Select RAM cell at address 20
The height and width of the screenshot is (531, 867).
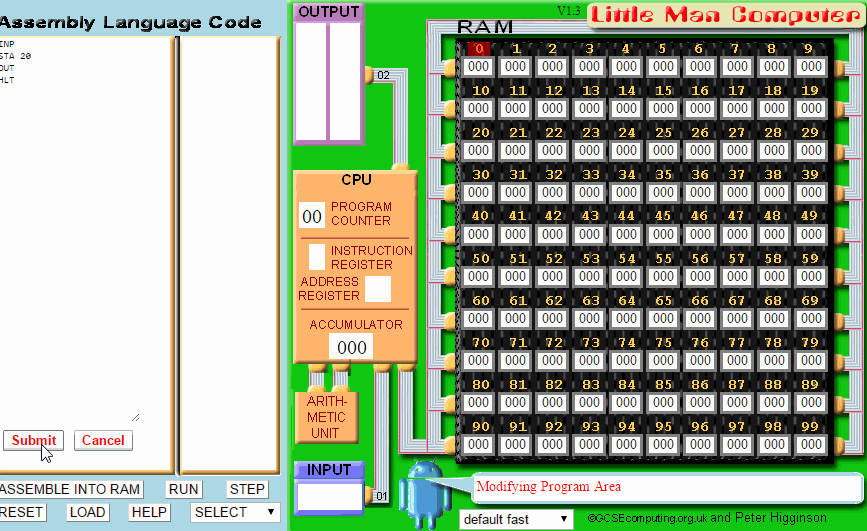tap(479, 150)
